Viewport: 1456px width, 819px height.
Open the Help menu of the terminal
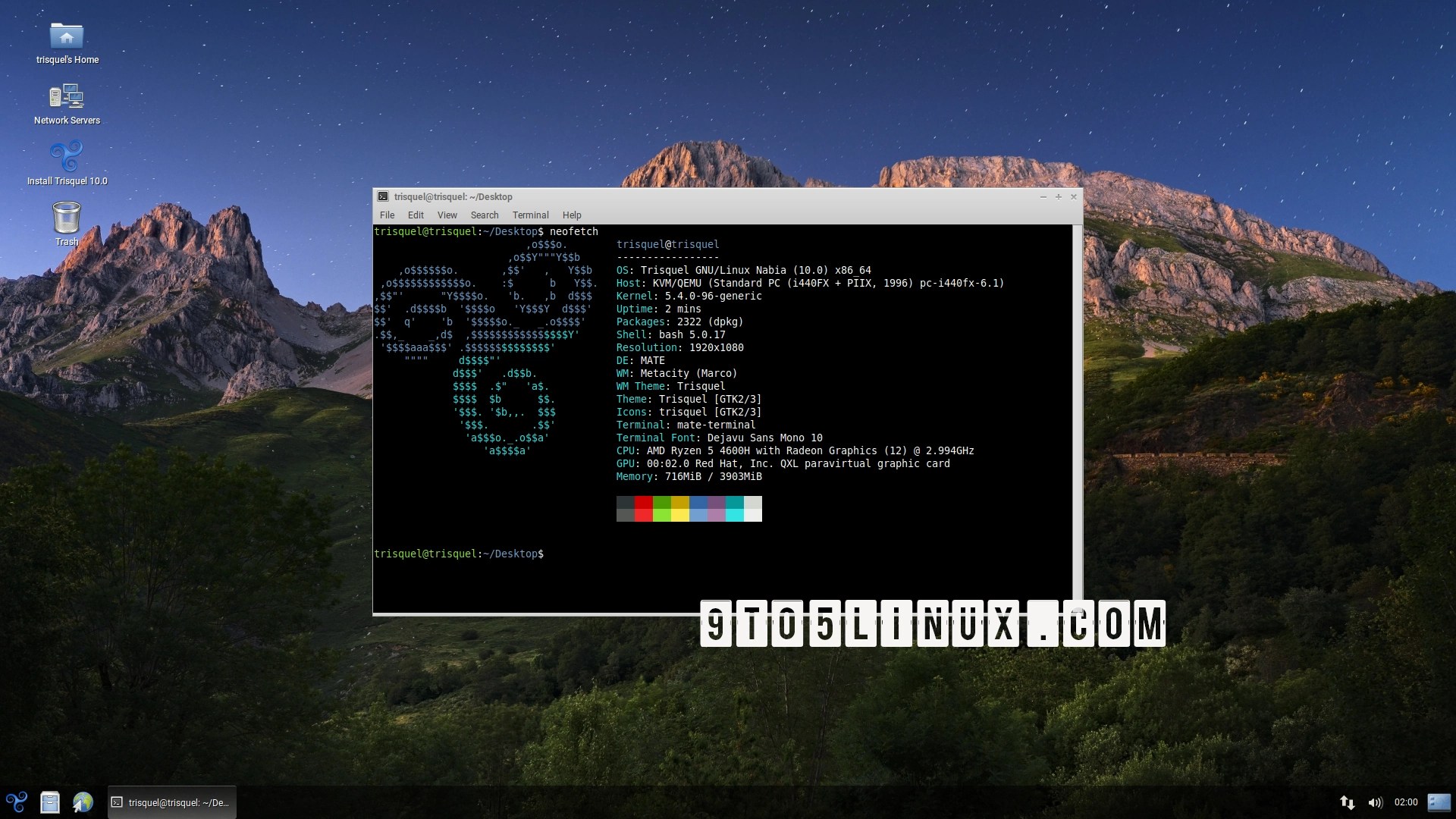pyautogui.click(x=572, y=215)
